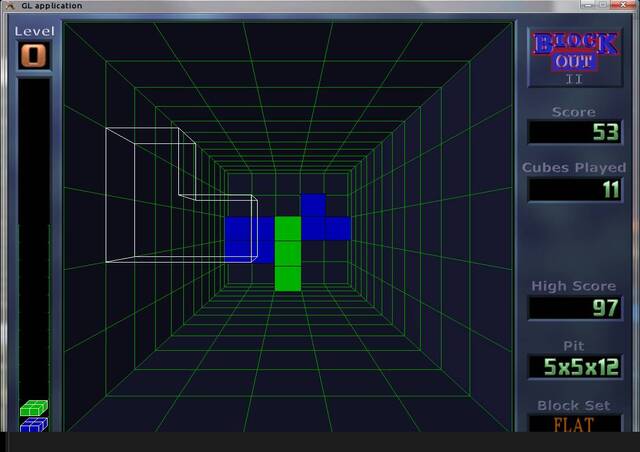This screenshot has width=640, height=452.
Task: Click the GL application window title
Action: (51, 5)
